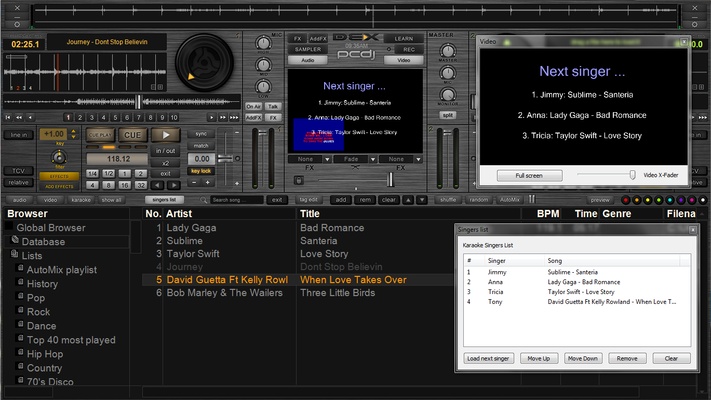Click the double-arrow forward seek icon
Viewport: 711px width, 400px height.
223,117
